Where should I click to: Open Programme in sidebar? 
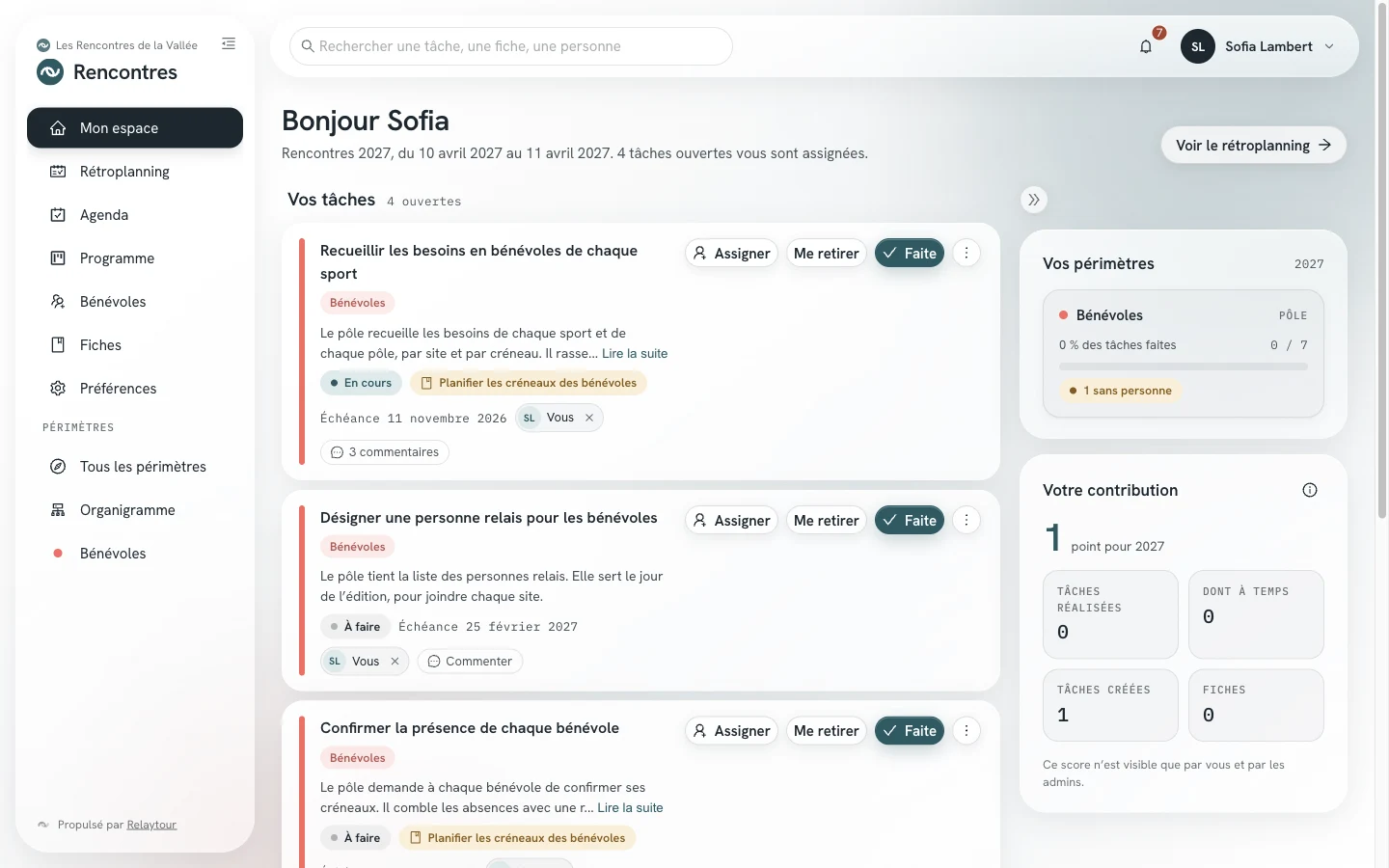coord(135,258)
